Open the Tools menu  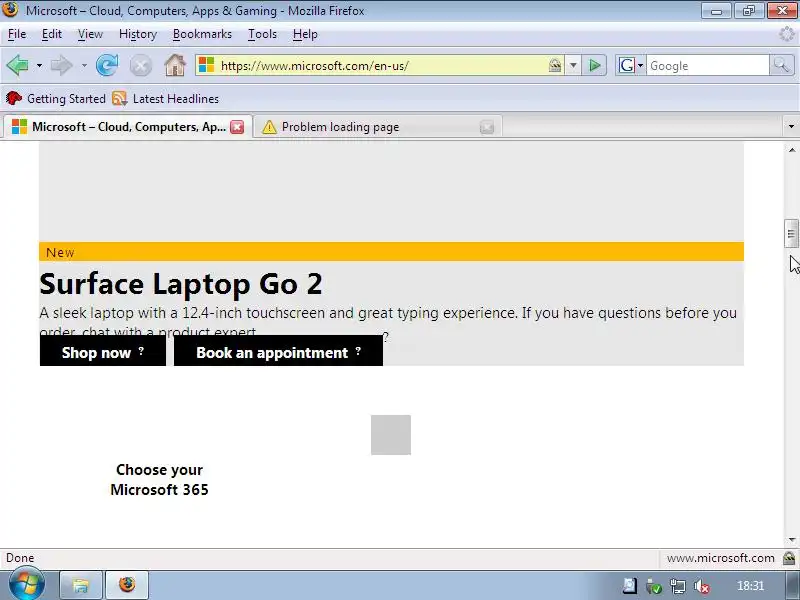[x=262, y=34]
